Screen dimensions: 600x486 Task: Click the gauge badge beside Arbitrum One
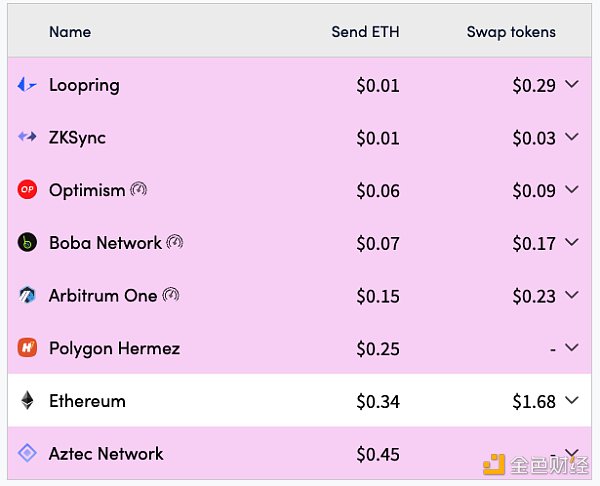tap(171, 295)
